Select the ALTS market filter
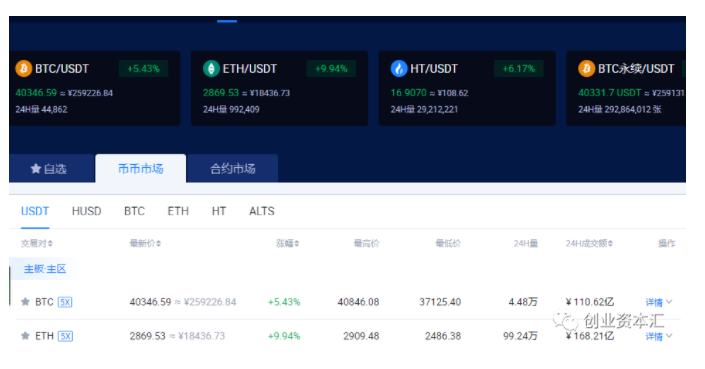 pyautogui.click(x=262, y=211)
